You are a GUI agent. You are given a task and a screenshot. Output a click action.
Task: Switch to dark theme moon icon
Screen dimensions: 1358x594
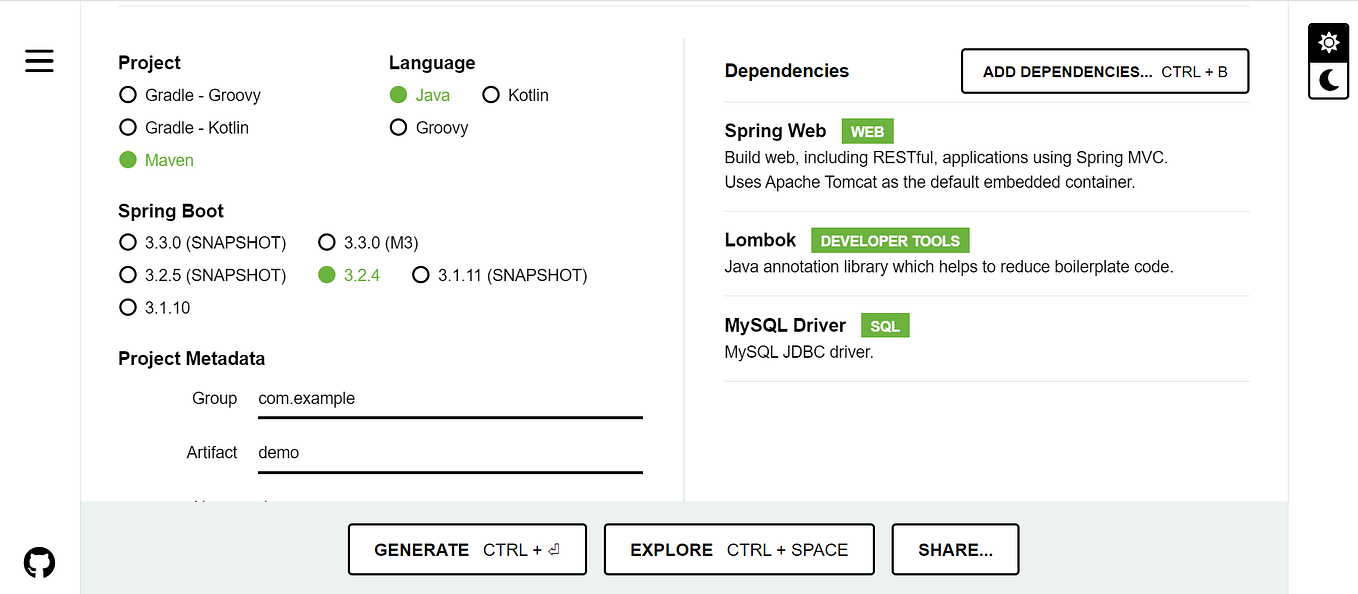tap(1329, 80)
